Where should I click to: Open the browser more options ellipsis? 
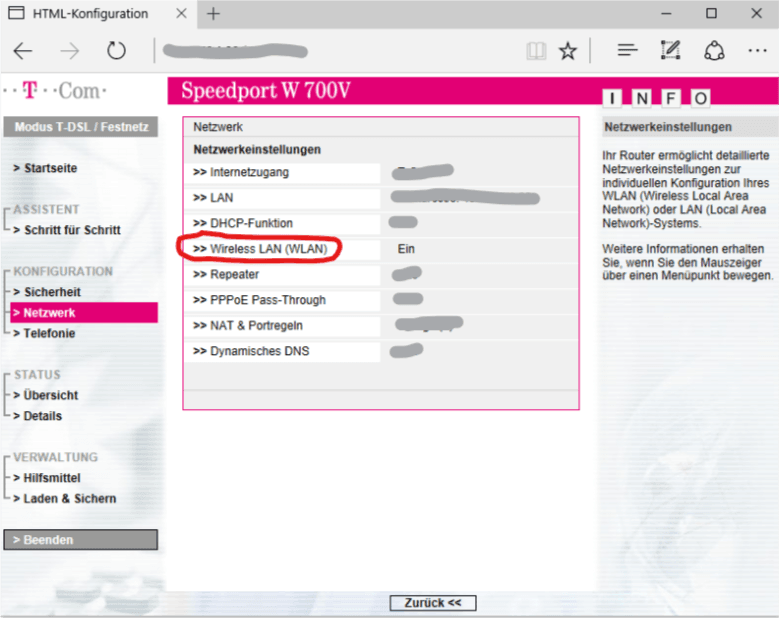757,51
